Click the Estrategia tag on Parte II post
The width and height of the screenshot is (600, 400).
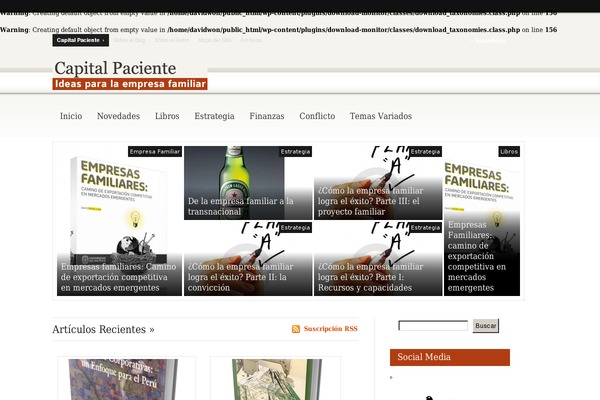point(295,228)
